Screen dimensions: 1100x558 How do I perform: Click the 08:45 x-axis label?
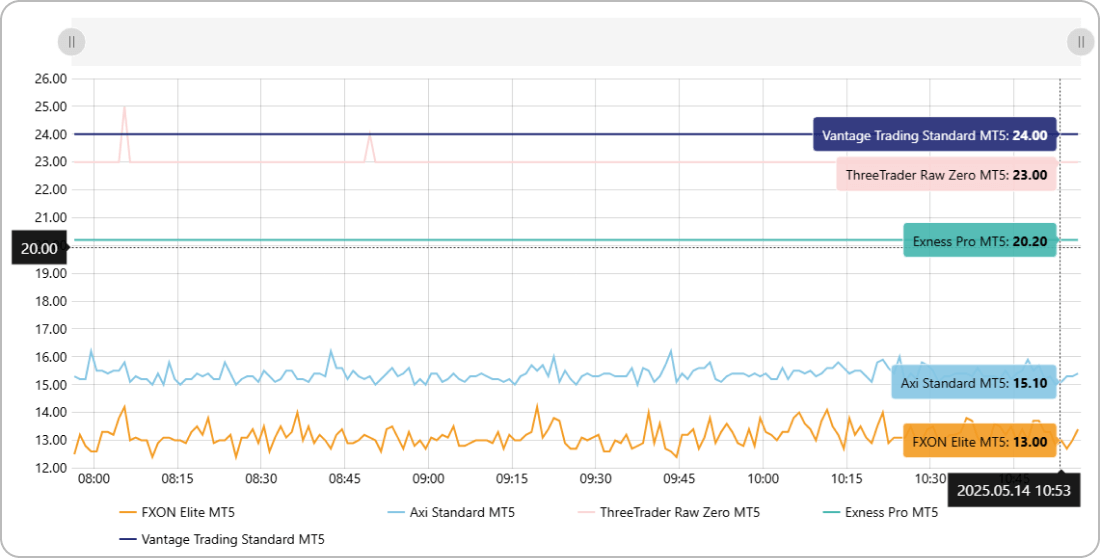344,479
